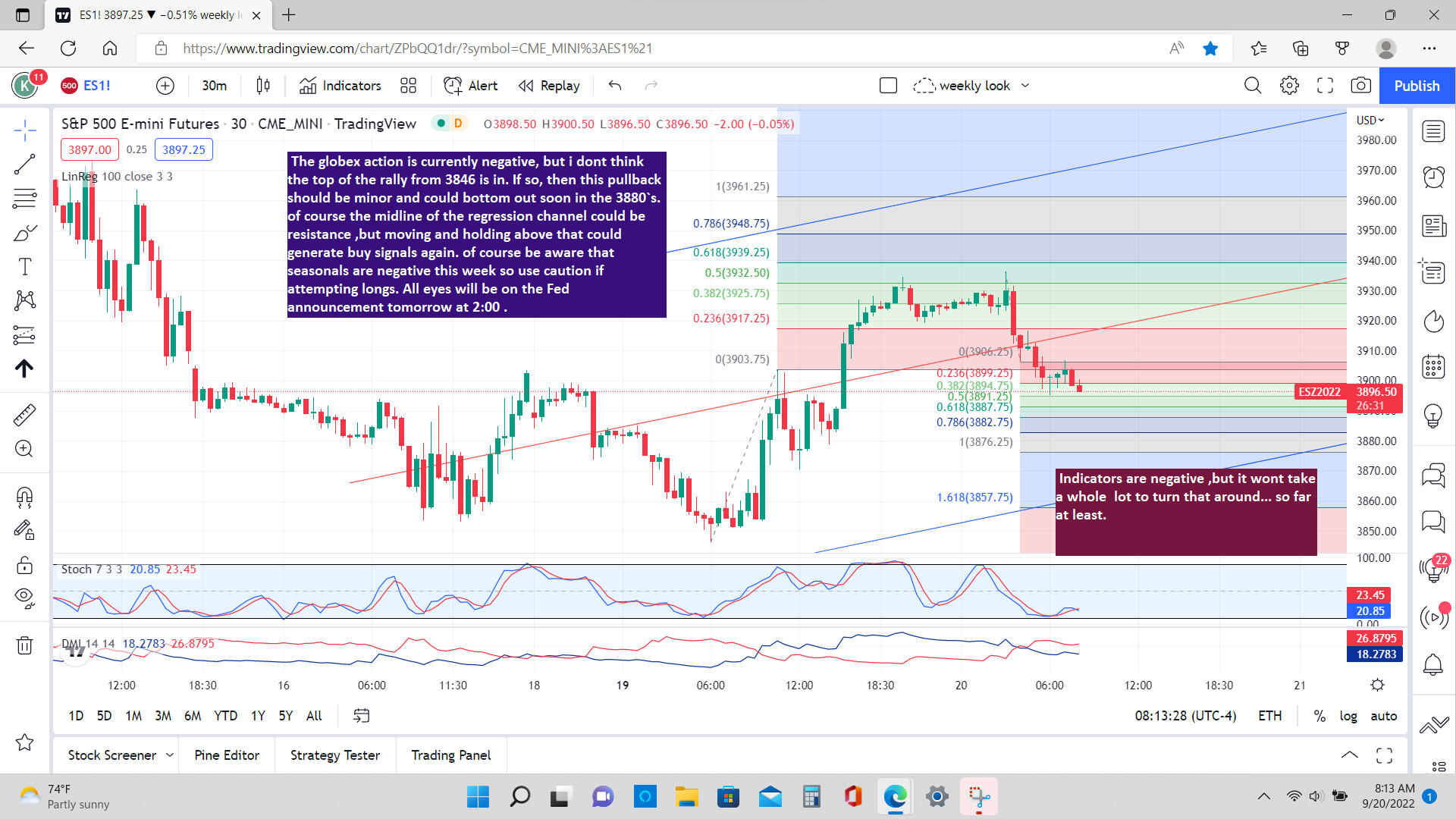Maximize the bottom panel
The width and height of the screenshot is (1456, 819).
click(1385, 755)
